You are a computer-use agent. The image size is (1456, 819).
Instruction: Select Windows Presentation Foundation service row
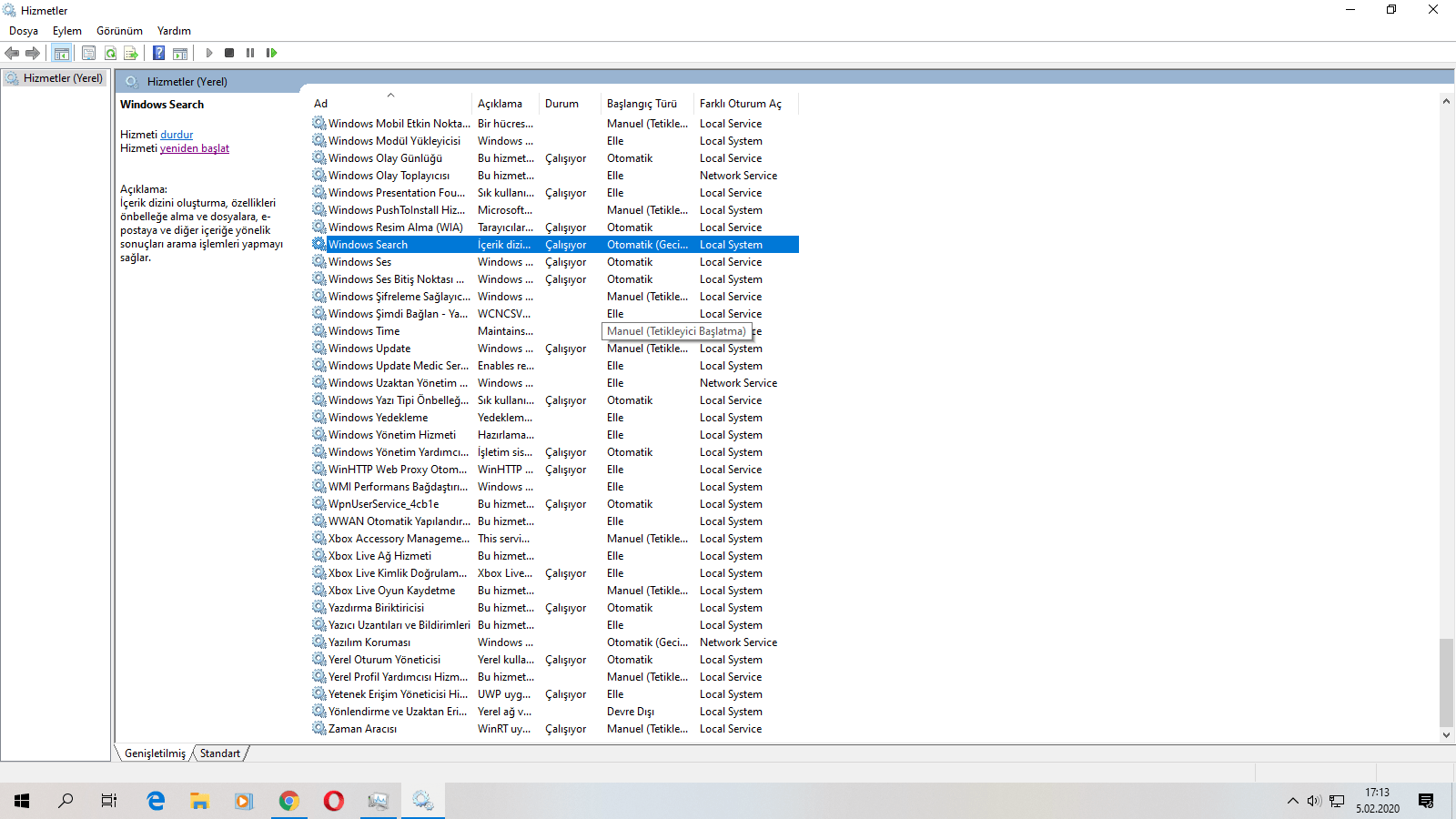[555, 193]
